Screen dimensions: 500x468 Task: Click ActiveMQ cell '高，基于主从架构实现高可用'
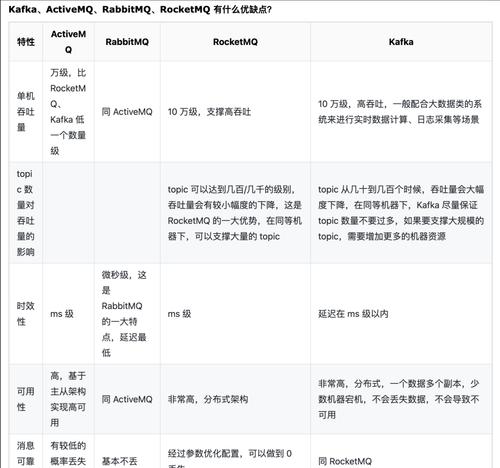[x=68, y=399]
